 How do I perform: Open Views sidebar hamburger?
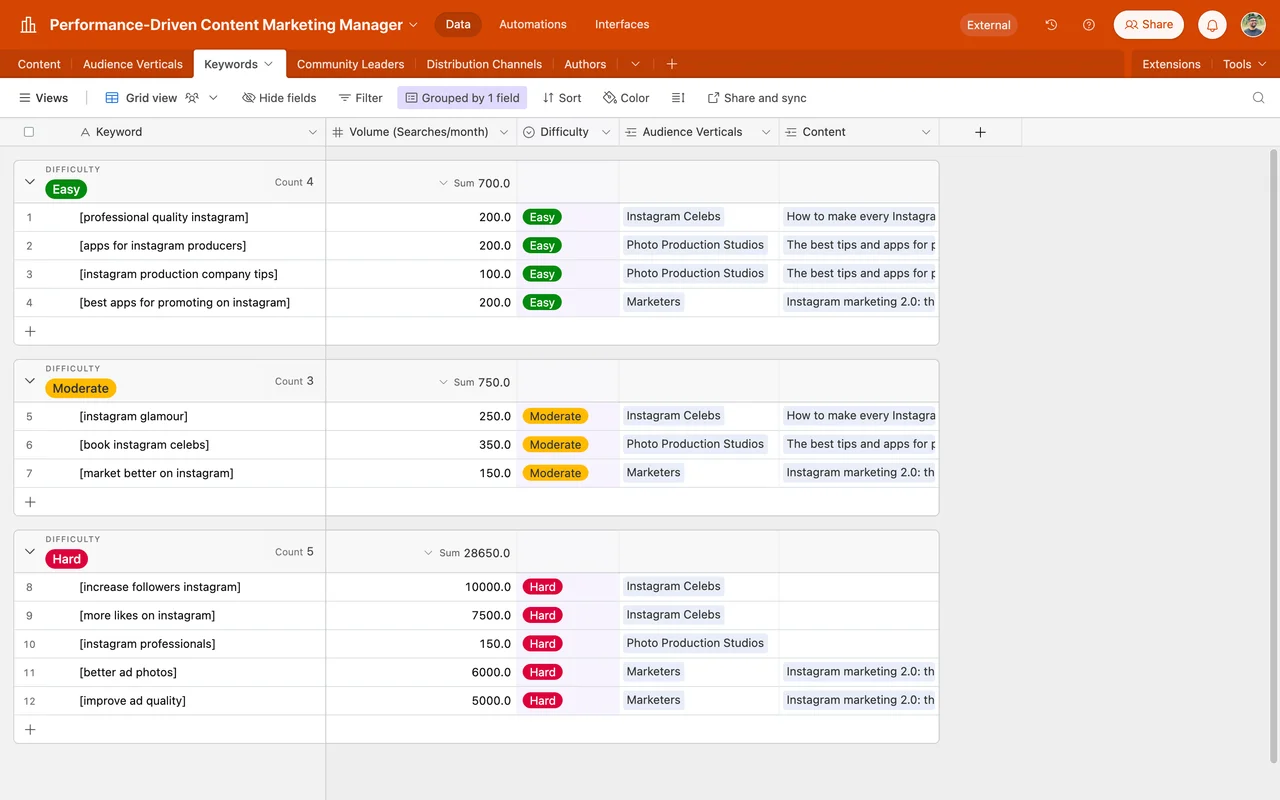click(44, 98)
